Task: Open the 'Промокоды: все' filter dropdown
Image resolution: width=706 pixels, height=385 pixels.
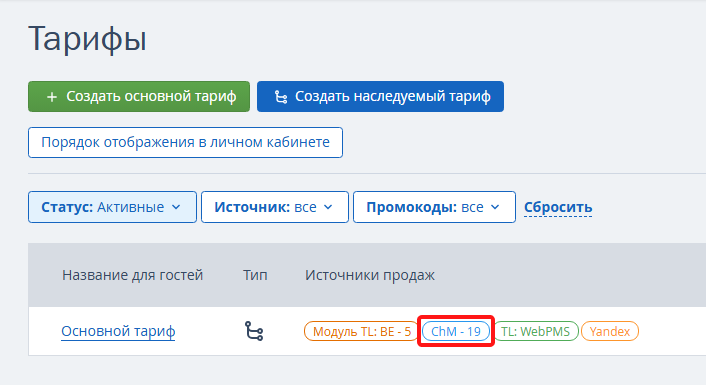Action: pos(434,207)
